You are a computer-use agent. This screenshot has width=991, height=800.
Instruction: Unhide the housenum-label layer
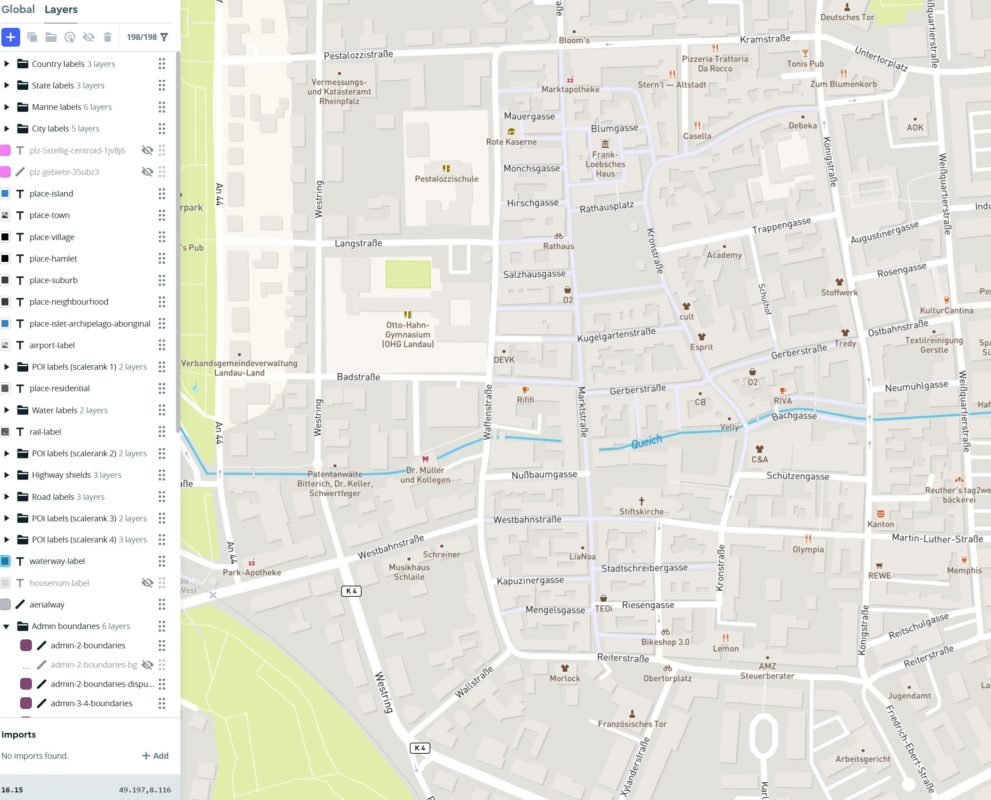pos(147,583)
